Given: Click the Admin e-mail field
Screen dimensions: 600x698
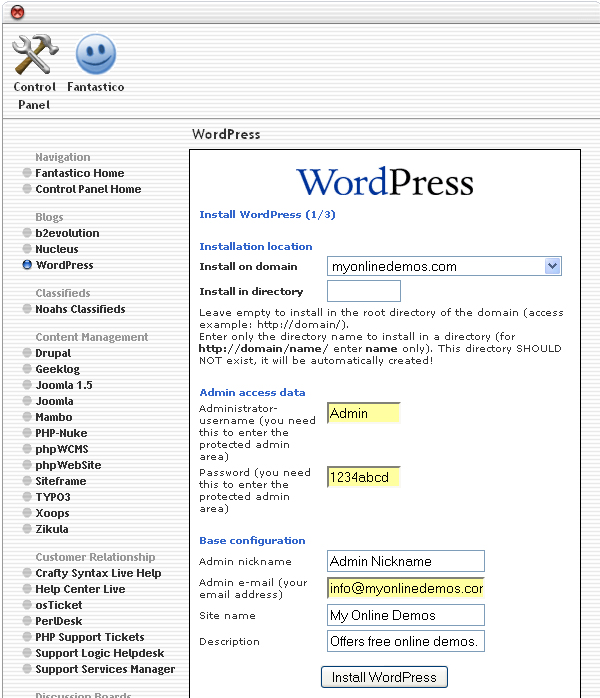Looking at the screenshot, I should 406,588.
